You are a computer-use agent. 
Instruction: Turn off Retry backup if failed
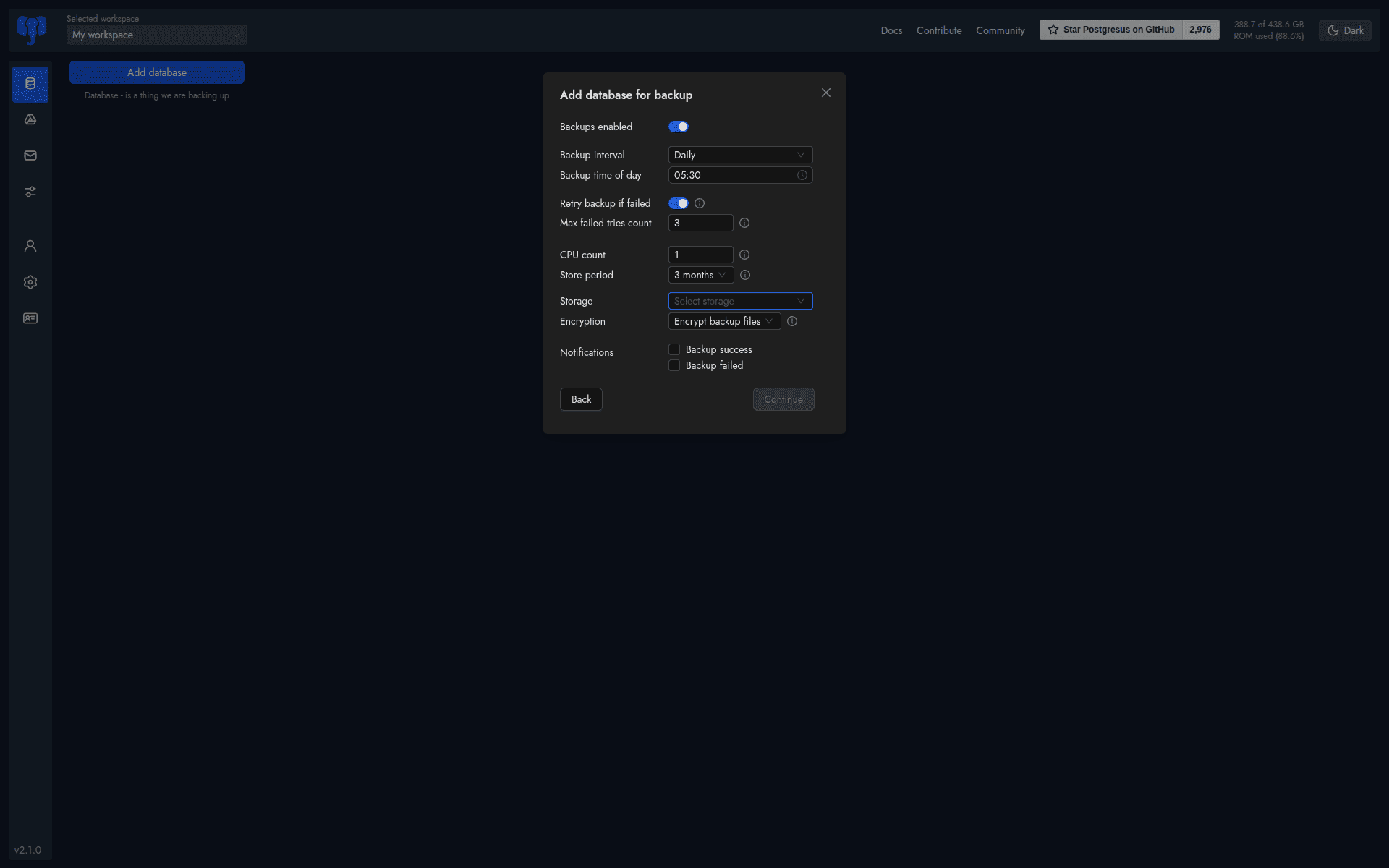(678, 203)
